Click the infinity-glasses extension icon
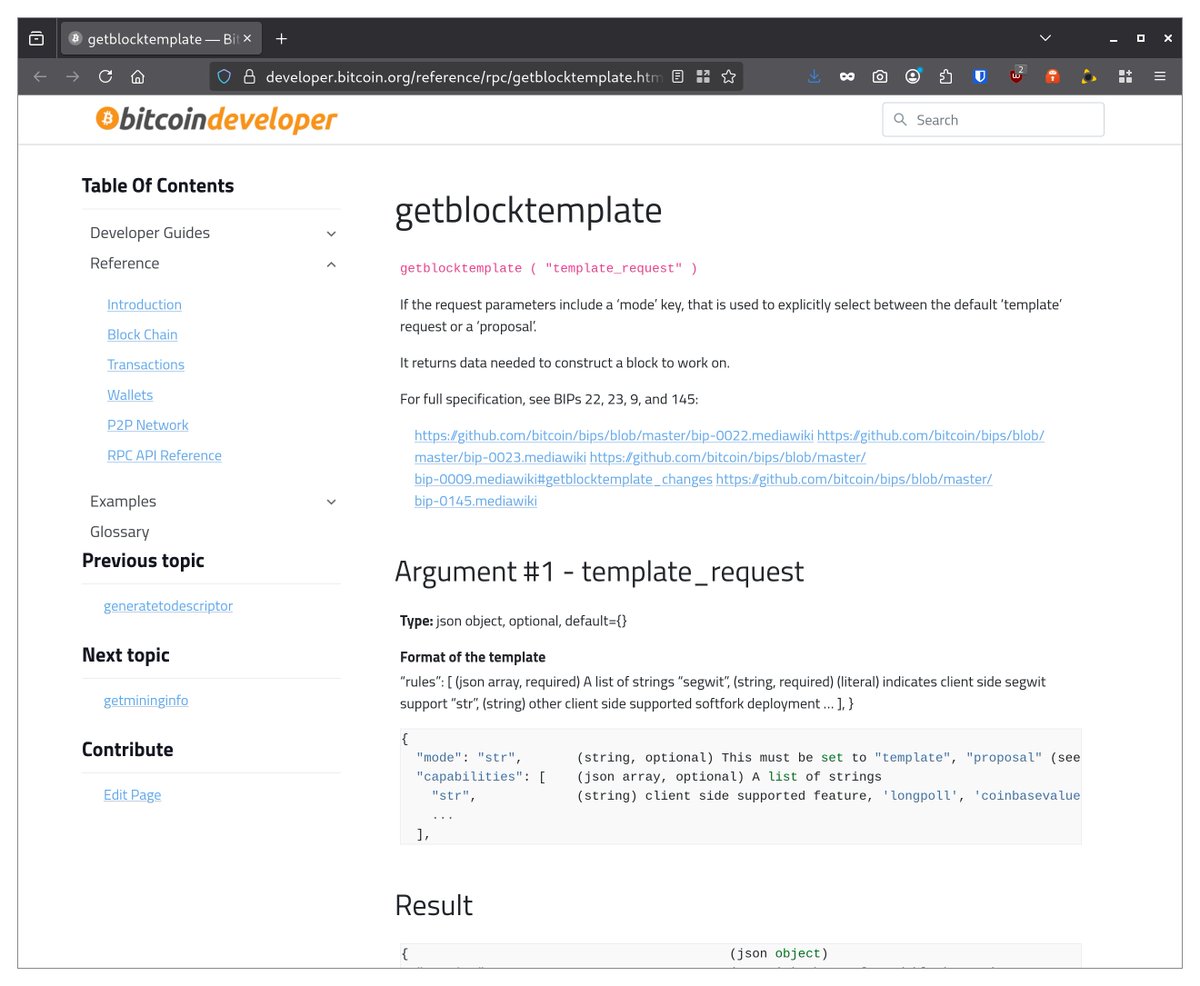Viewport: 1200px width, 986px height. click(847, 76)
